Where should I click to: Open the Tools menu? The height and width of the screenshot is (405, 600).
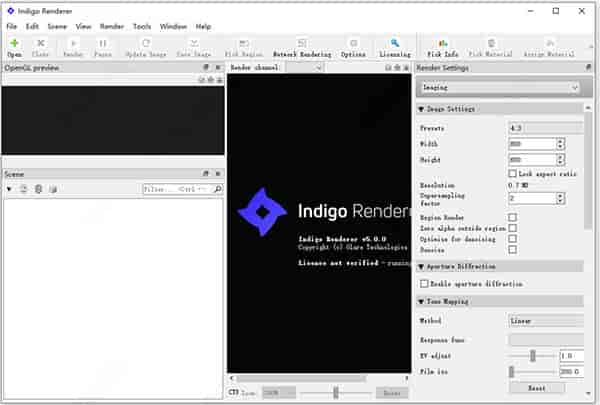pyautogui.click(x=142, y=25)
